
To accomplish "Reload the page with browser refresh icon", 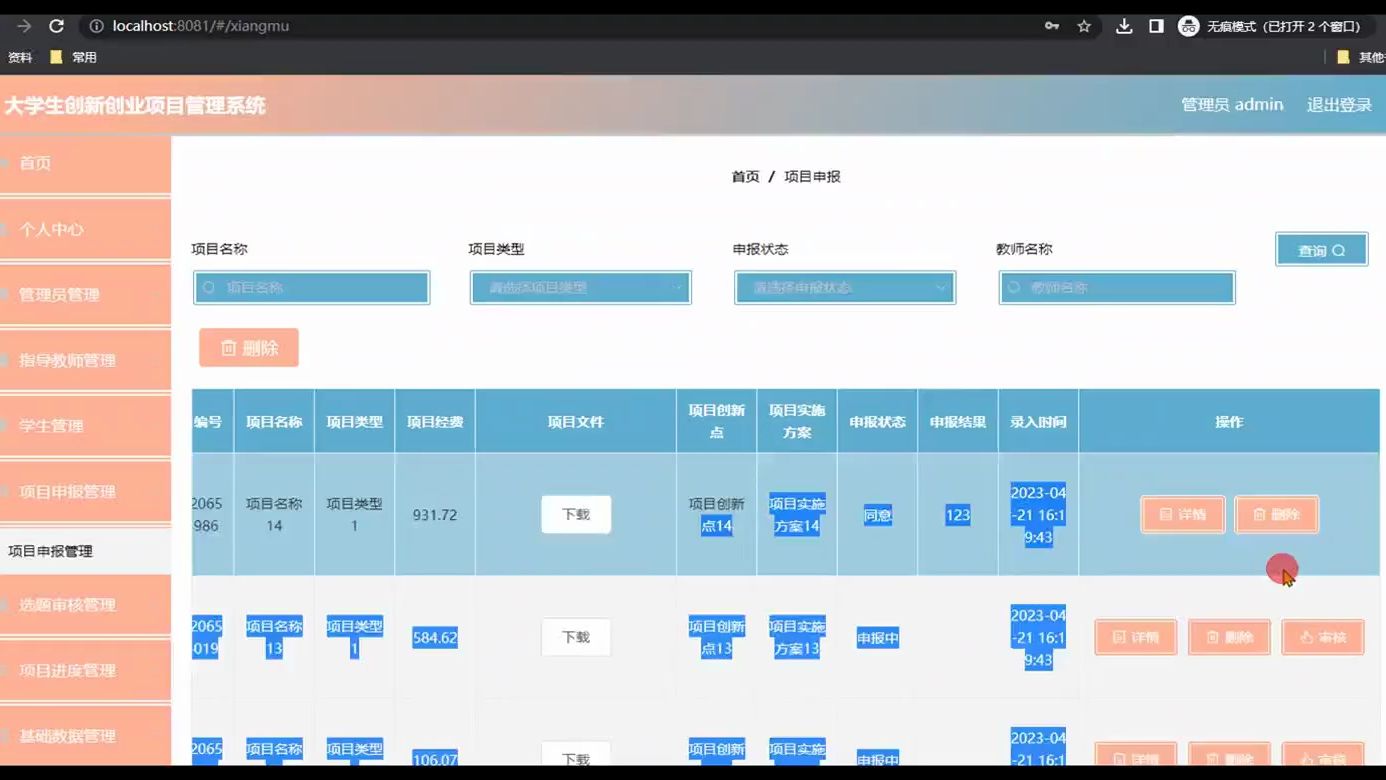I will point(57,26).
